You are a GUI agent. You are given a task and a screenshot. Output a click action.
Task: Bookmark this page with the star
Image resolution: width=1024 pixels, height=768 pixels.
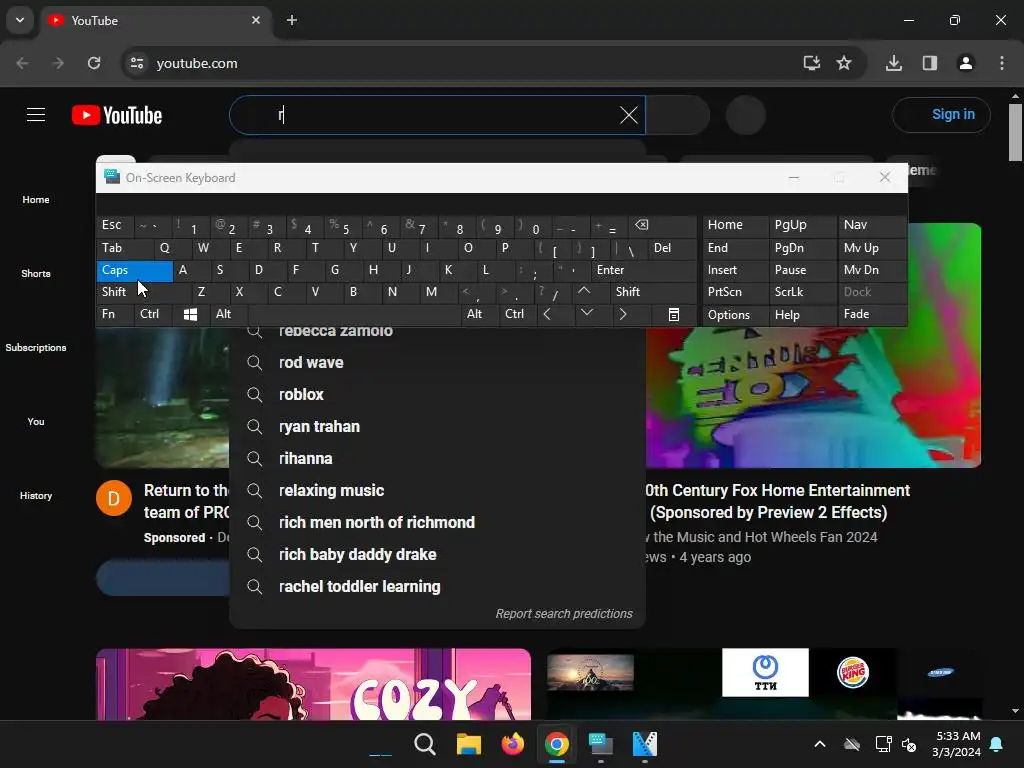click(x=844, y=63)
